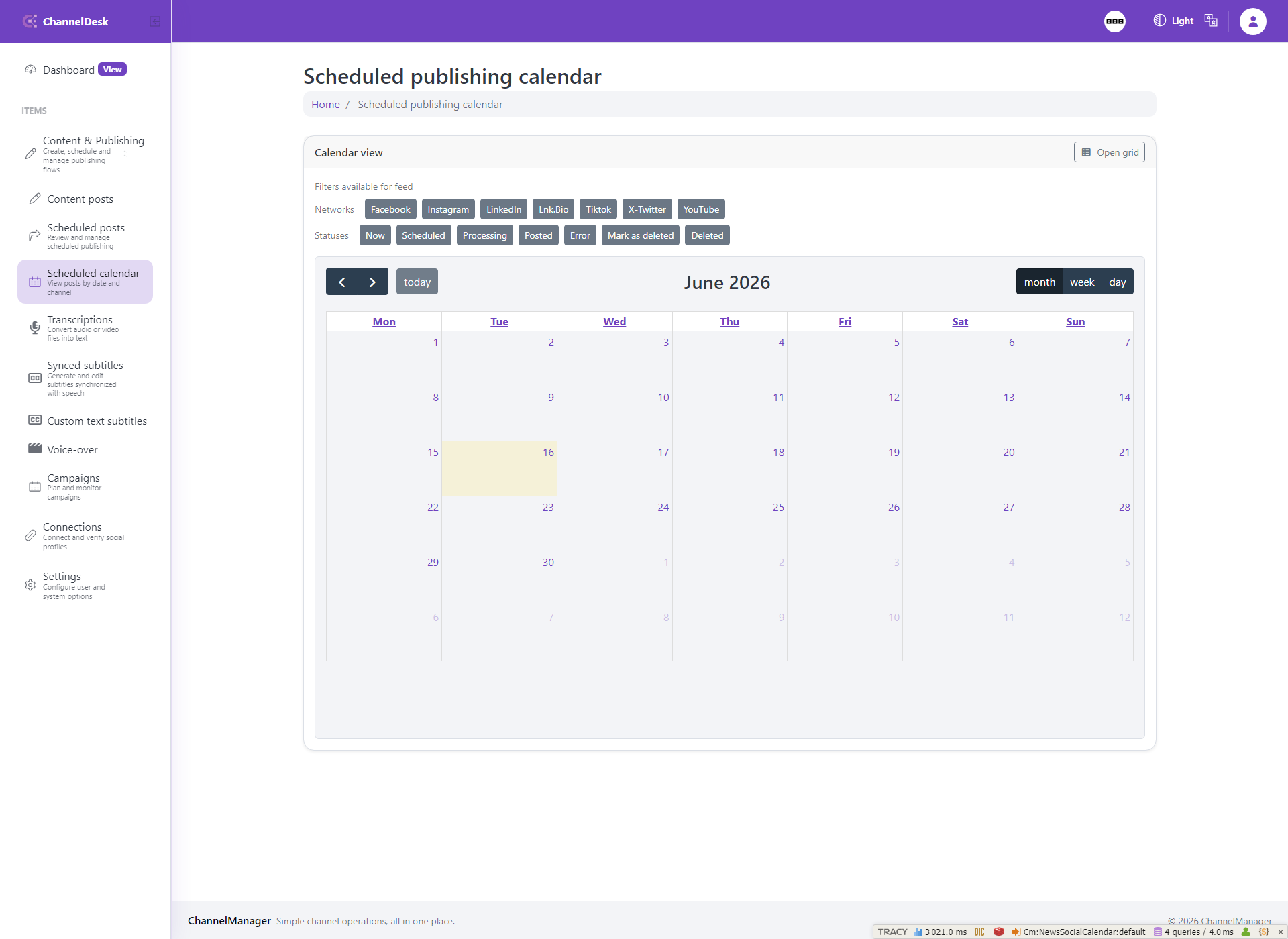Close the Tracy debug bar
The image size is (1288, 939).
1281,932
